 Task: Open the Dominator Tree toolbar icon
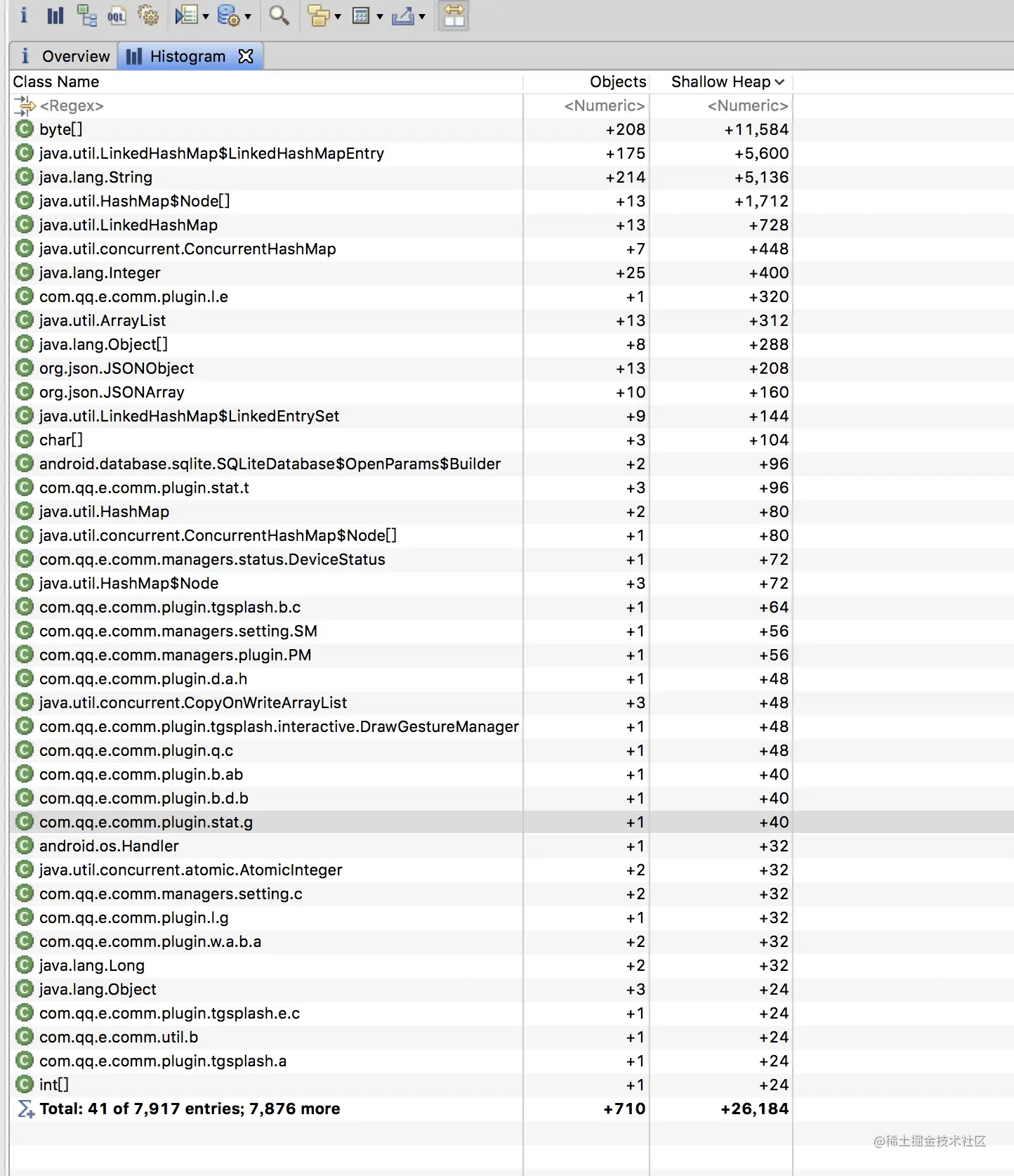86,15
